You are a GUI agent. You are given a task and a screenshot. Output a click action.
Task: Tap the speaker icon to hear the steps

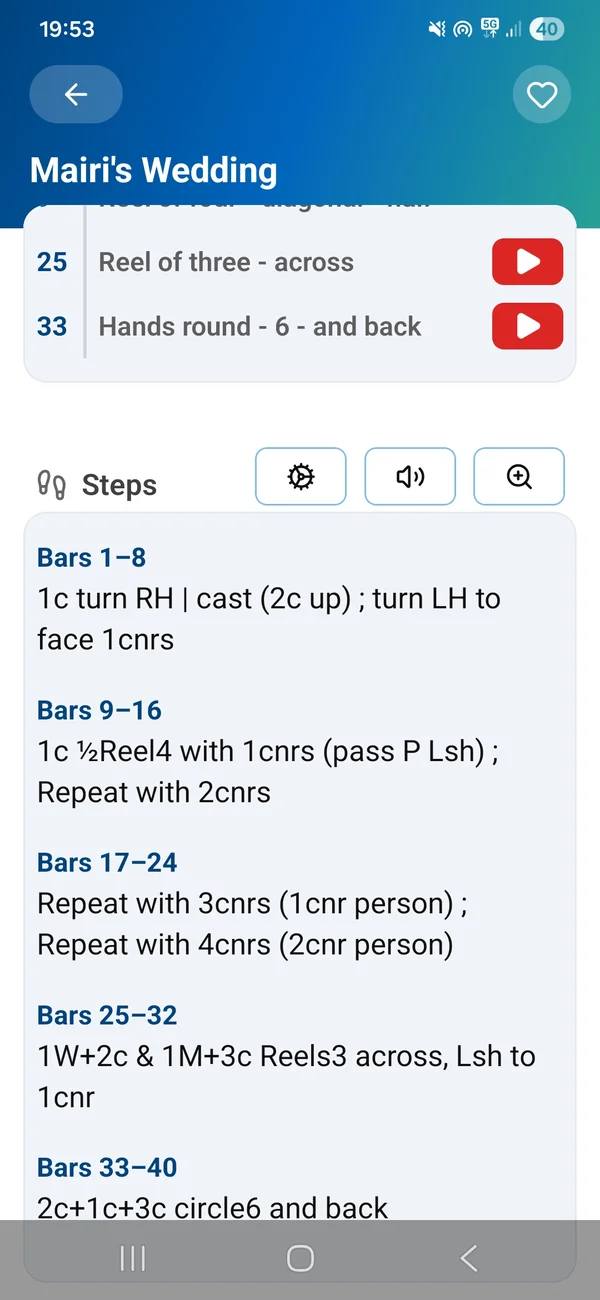tap(410, 477)
